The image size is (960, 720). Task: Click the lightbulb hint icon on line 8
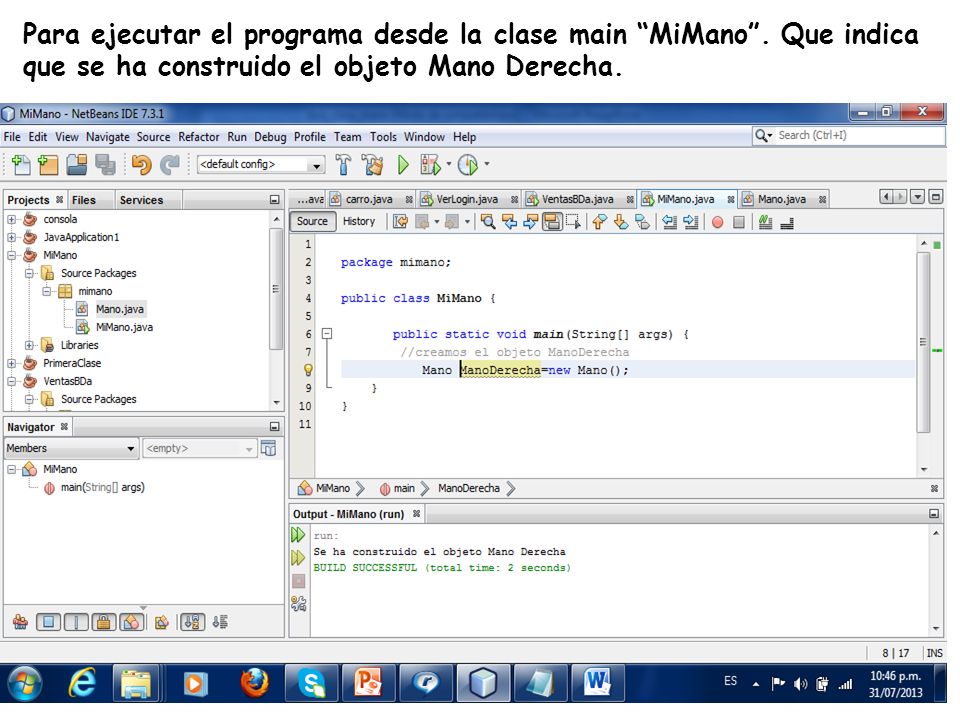point(308,370)
